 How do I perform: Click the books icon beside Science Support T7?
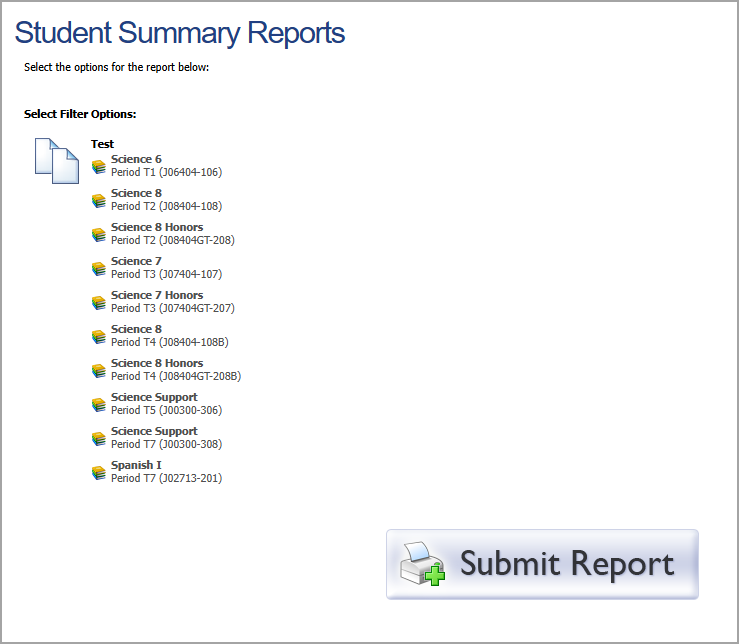[99, 438]
